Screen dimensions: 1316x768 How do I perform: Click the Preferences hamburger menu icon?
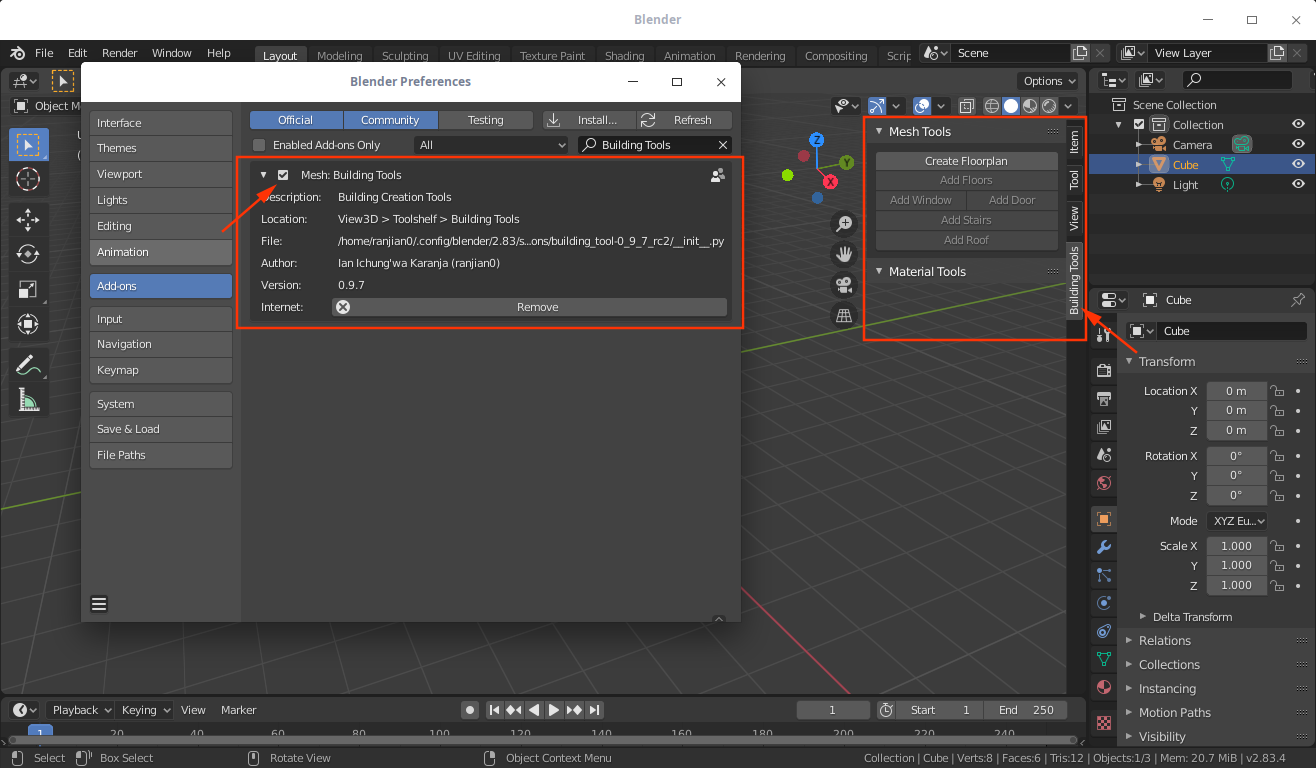(x=99, y=604)
